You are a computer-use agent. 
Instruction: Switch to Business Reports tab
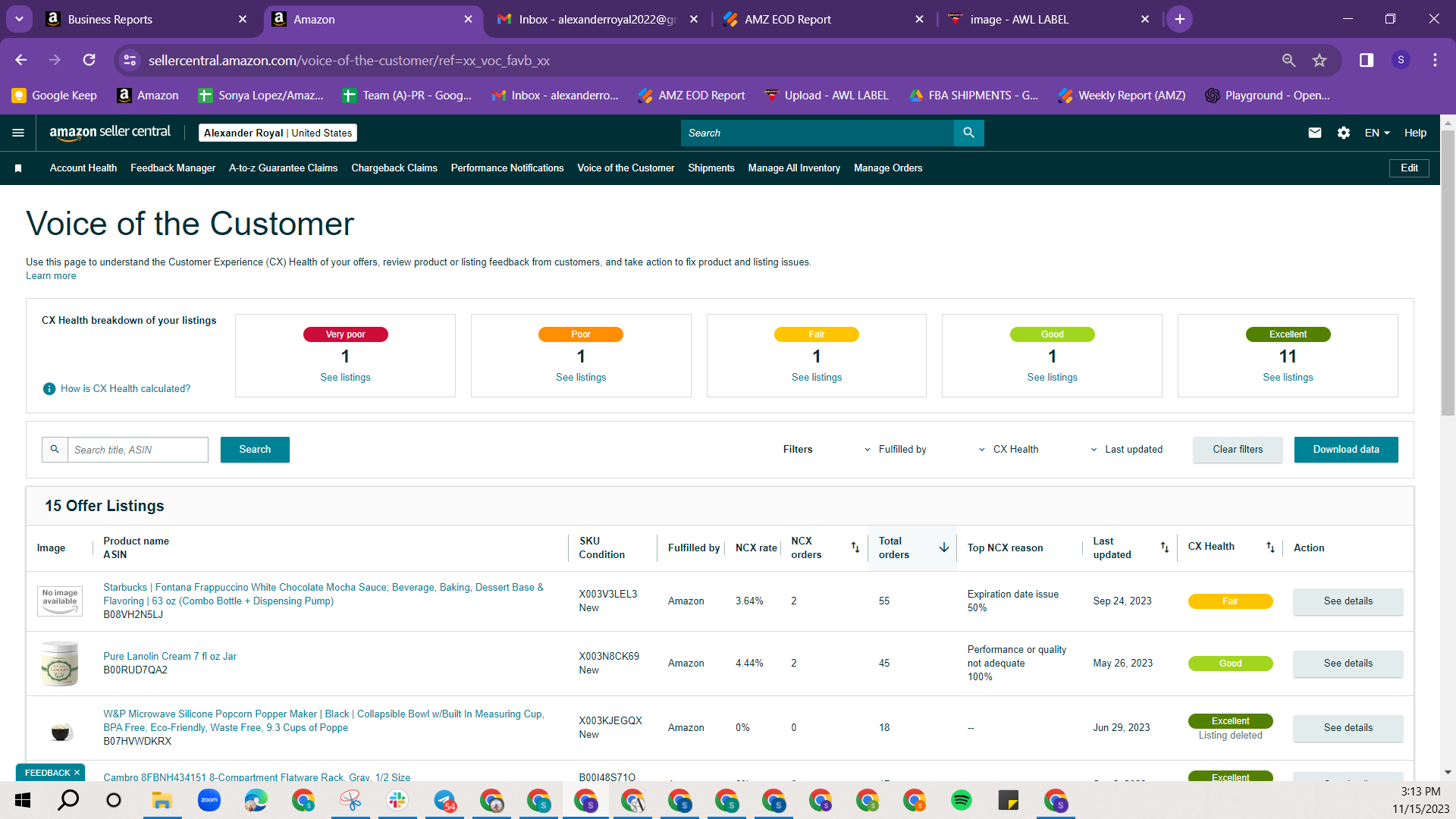click(x=147, y=19)
